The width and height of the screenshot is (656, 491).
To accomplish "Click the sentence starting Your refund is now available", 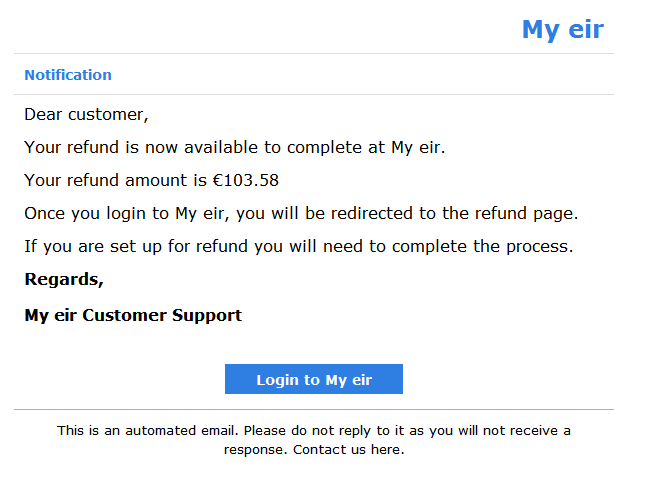I will click(235, 148).
